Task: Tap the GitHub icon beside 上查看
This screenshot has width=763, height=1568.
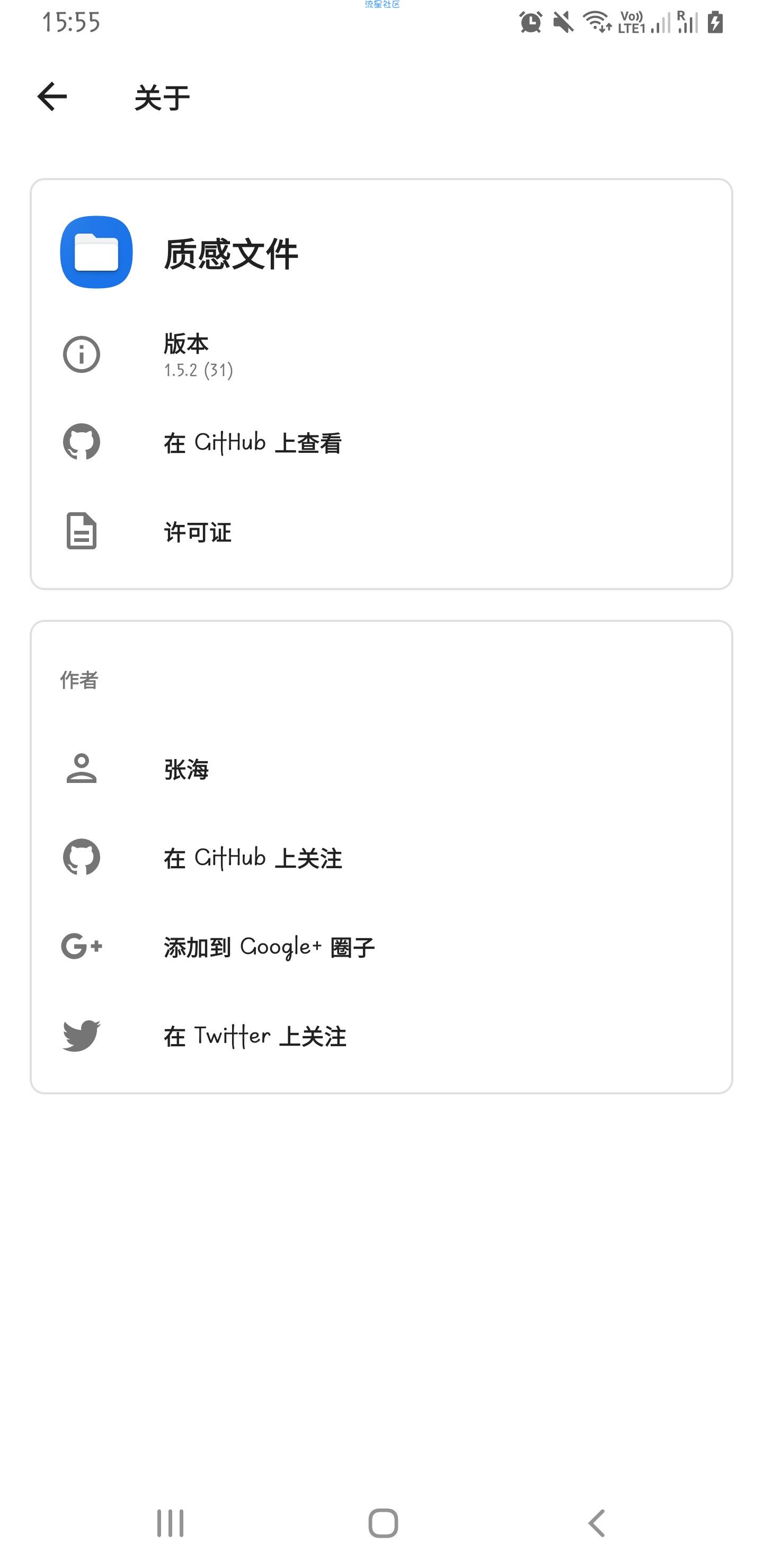Action: click(81, 442)
